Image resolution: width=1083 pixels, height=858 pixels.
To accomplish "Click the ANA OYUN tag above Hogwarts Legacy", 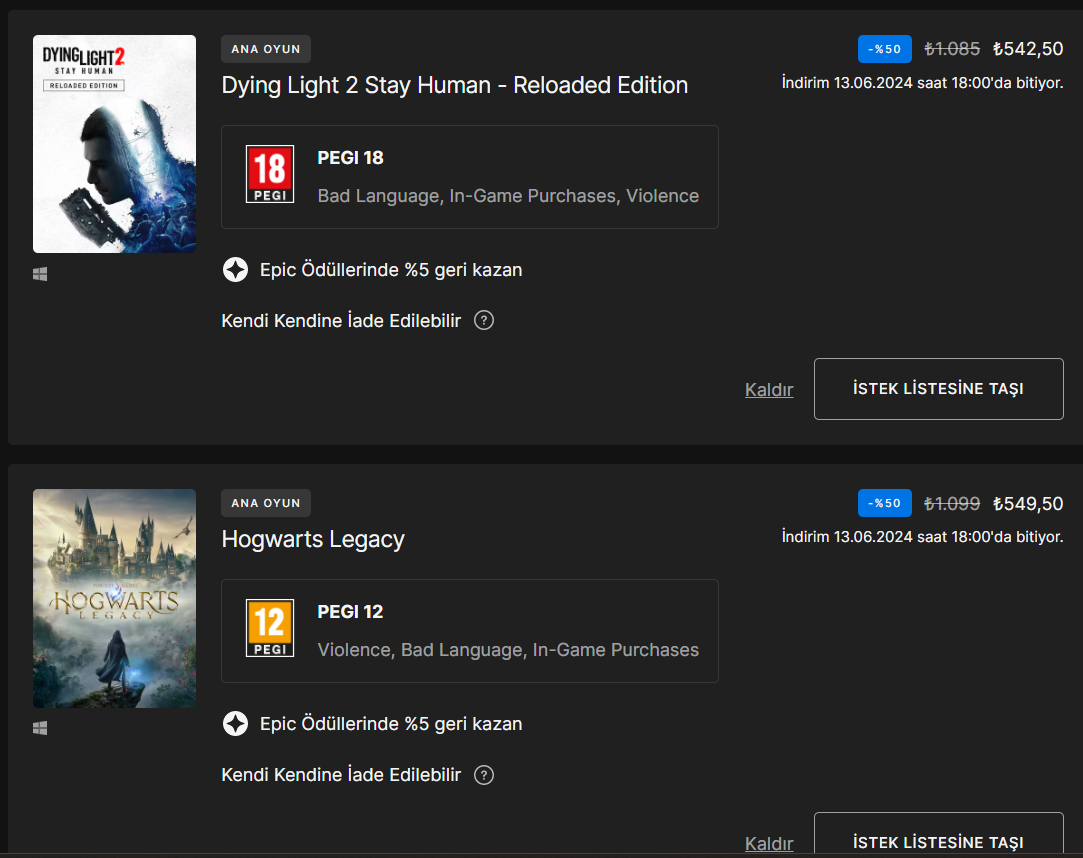I will click(266, 503).
